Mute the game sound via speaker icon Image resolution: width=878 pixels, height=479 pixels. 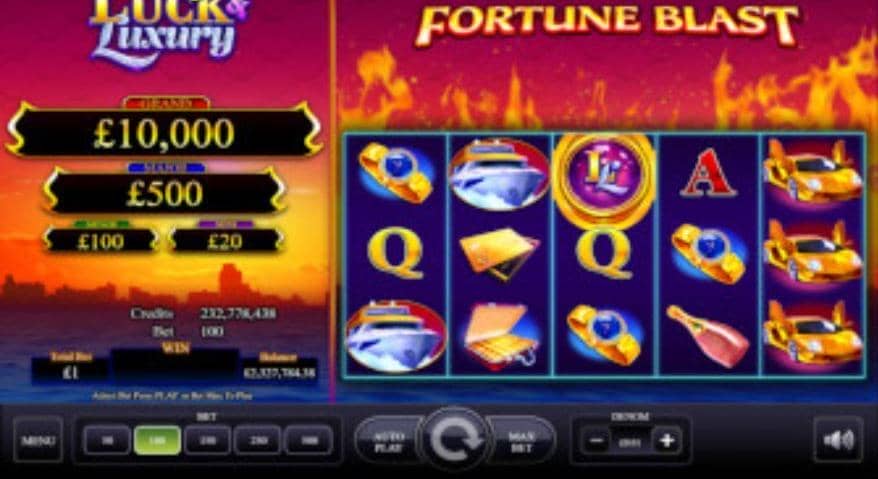[838, 440]
